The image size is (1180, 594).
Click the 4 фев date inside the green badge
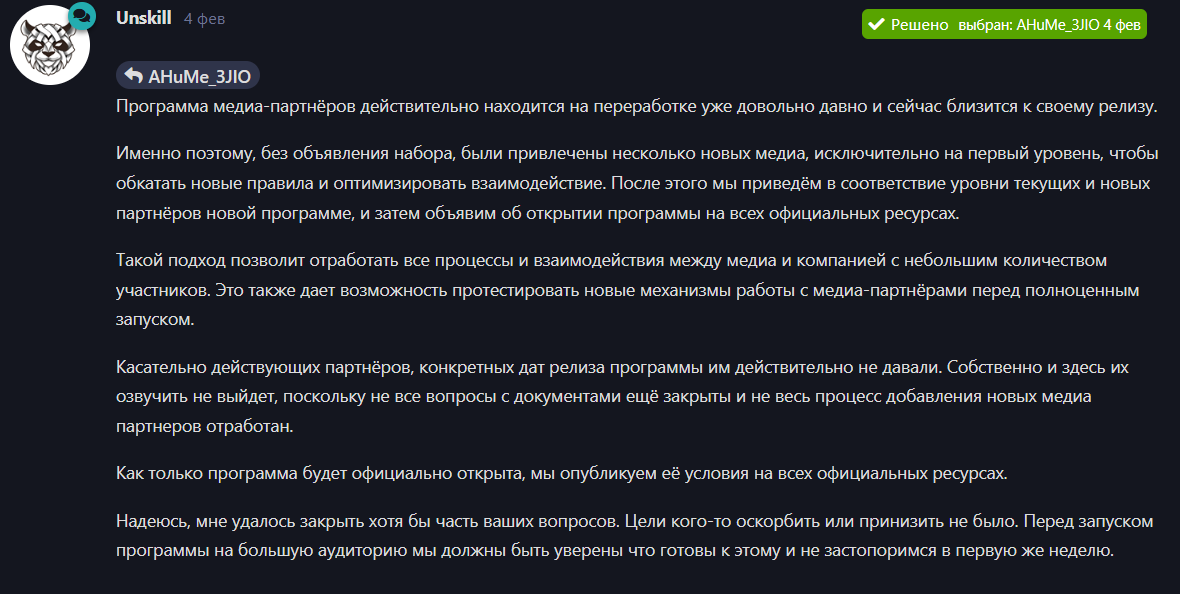coord(1122,25)
